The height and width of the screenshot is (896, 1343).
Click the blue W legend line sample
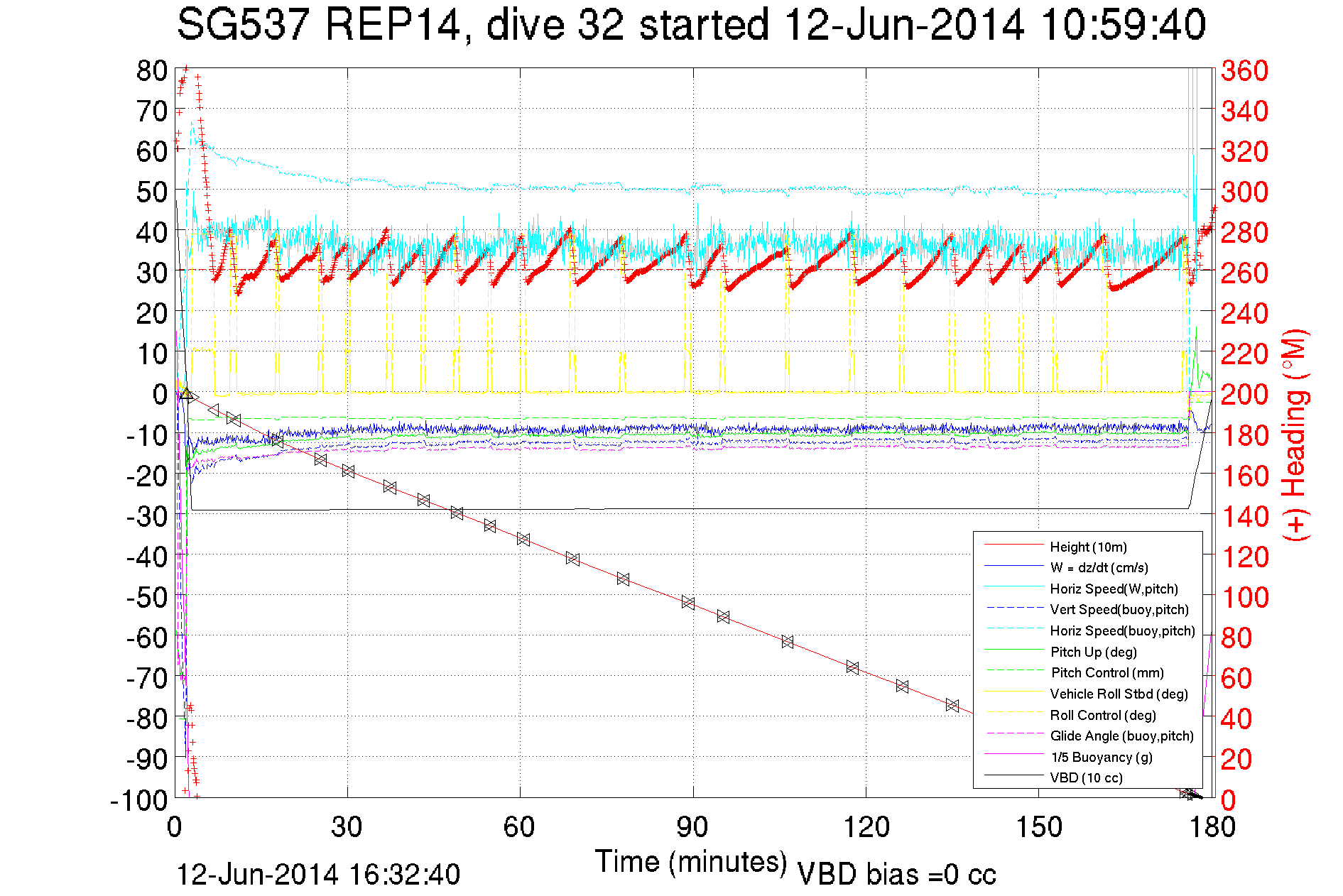pyautogui.click(x=1013, y=566)
